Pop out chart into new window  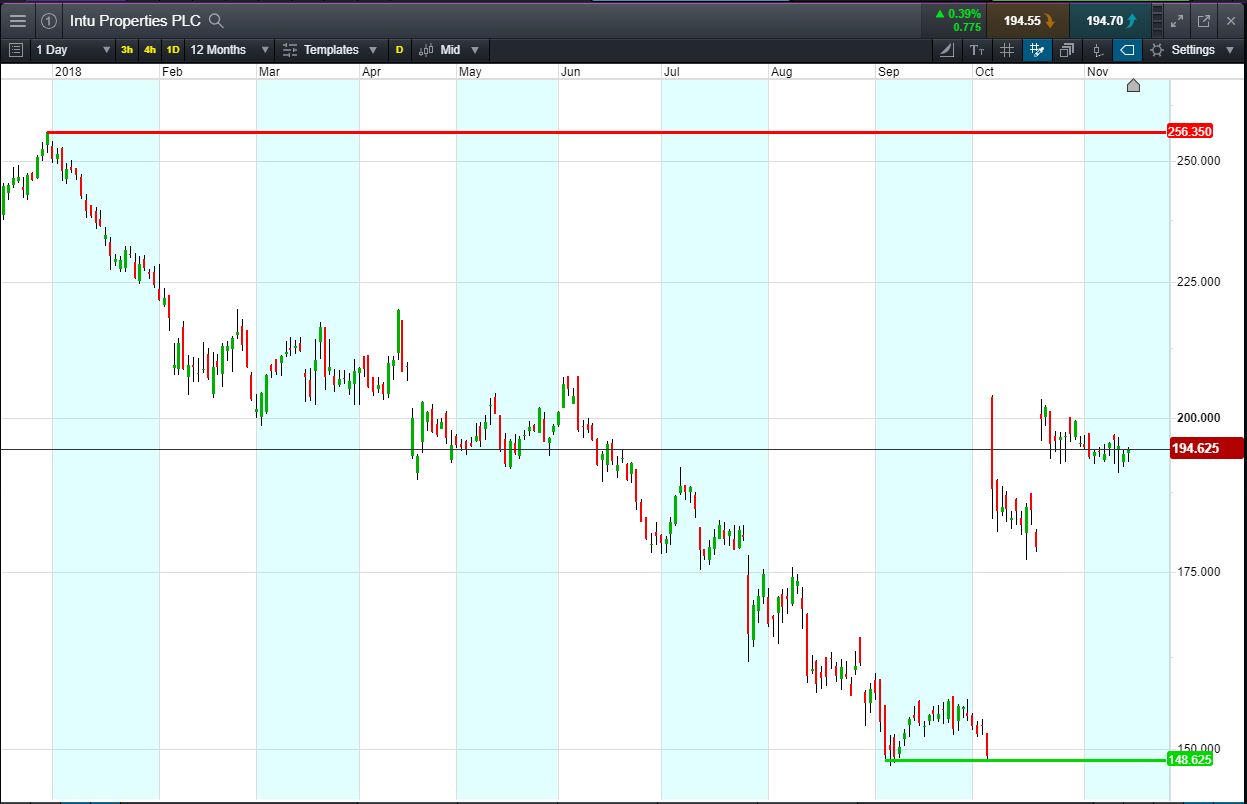(x=1203, y=20)
